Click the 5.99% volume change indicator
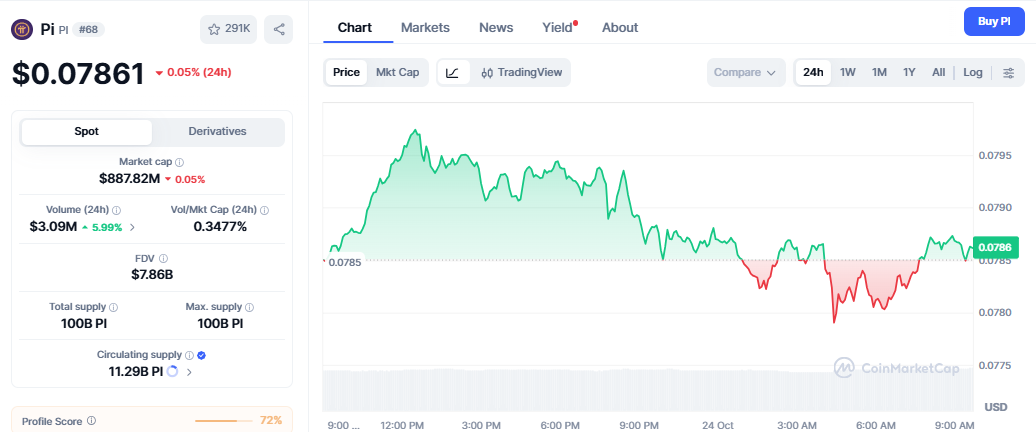This screenshot has height=432, width=1036. pos(102,227)
